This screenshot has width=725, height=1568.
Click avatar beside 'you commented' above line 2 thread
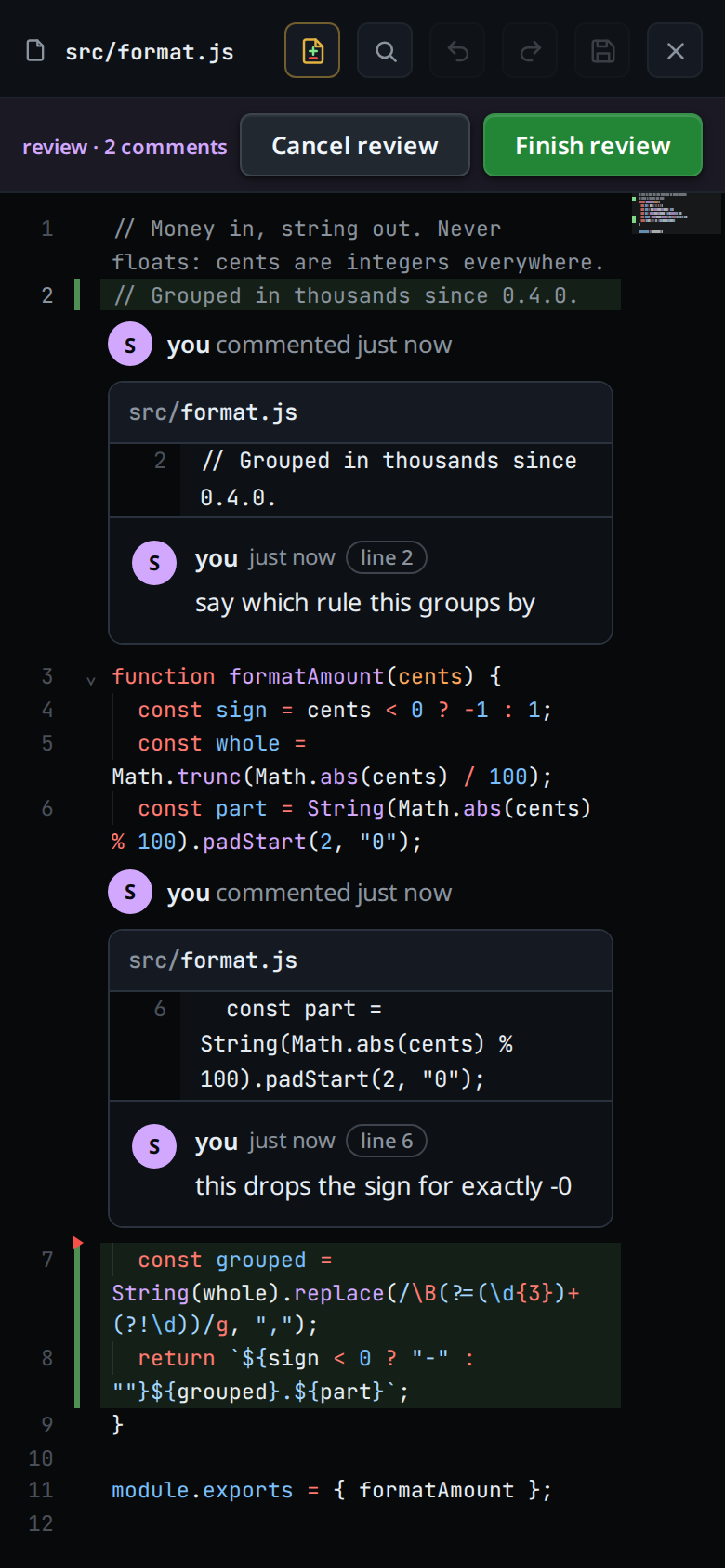coord(130,345)
